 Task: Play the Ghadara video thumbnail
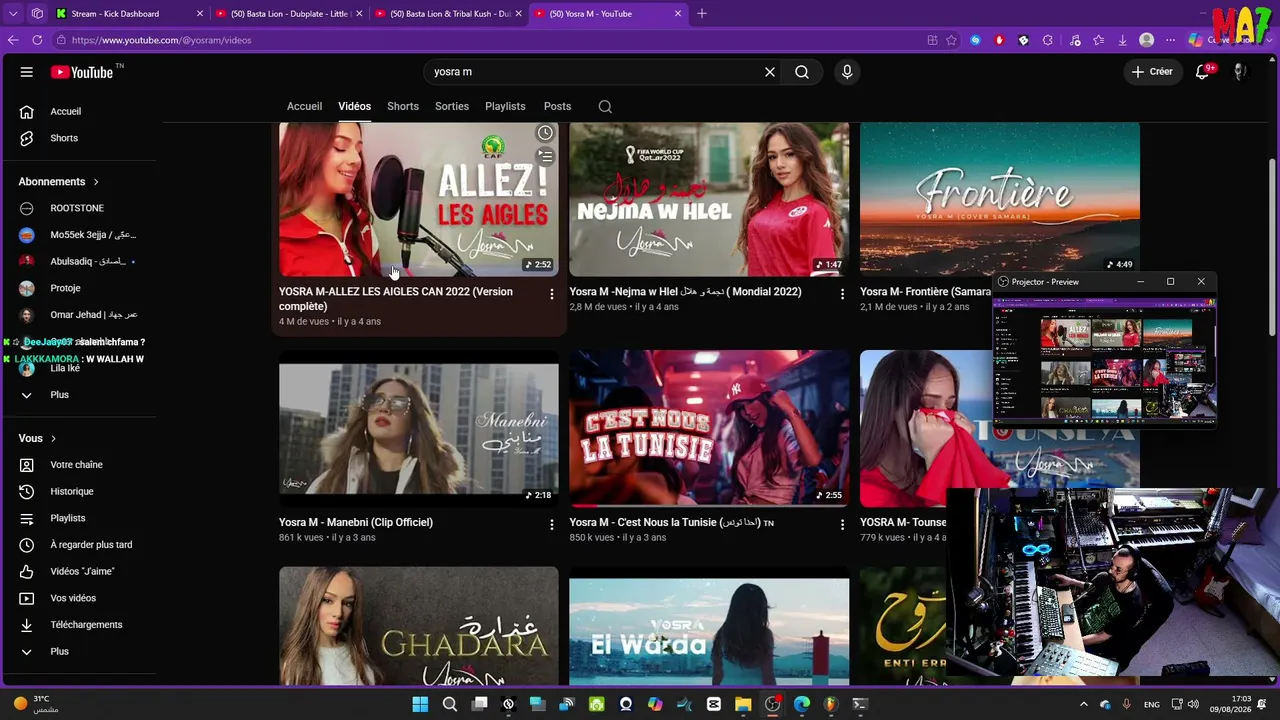coord(419,626)
